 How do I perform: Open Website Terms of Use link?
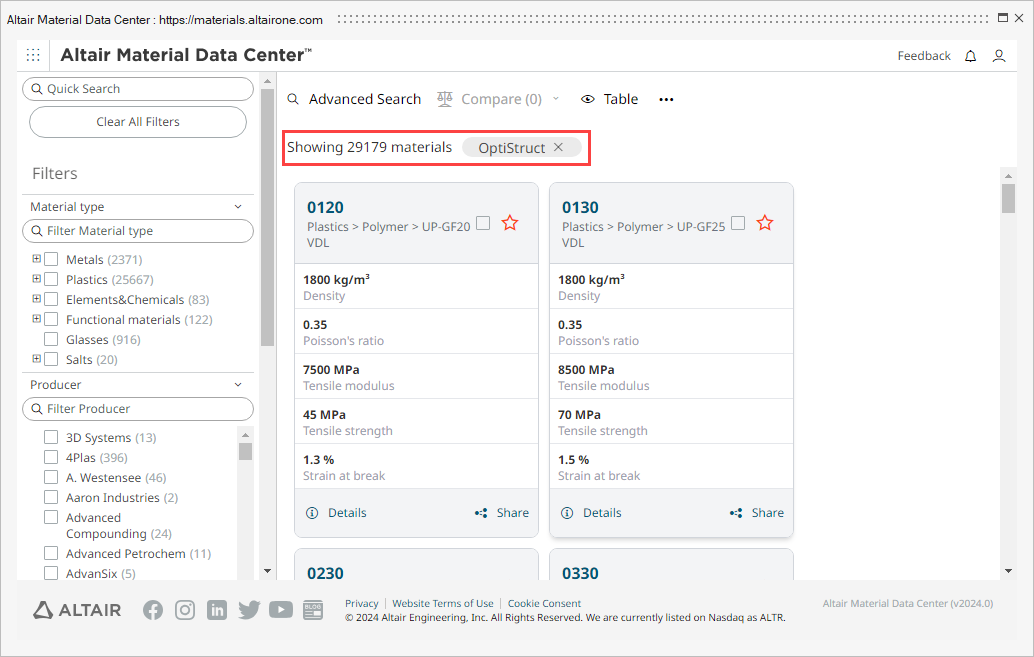pos(443,604)
